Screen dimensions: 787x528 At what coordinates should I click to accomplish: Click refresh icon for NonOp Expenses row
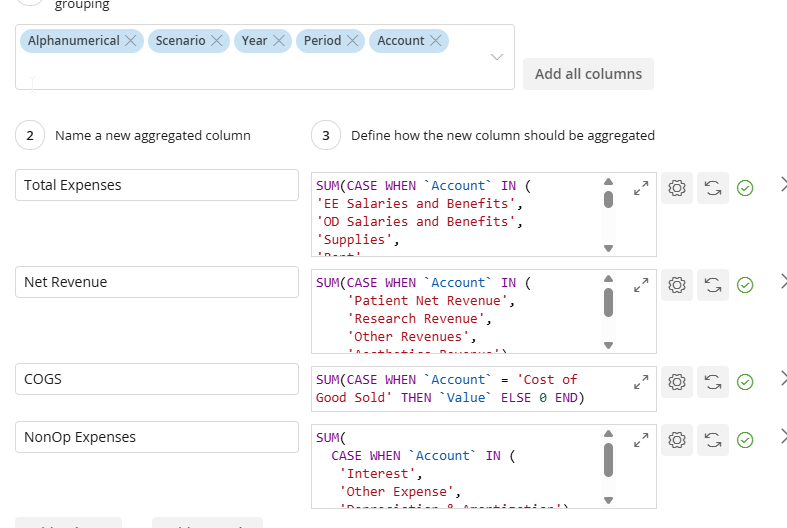coord(713,439)
